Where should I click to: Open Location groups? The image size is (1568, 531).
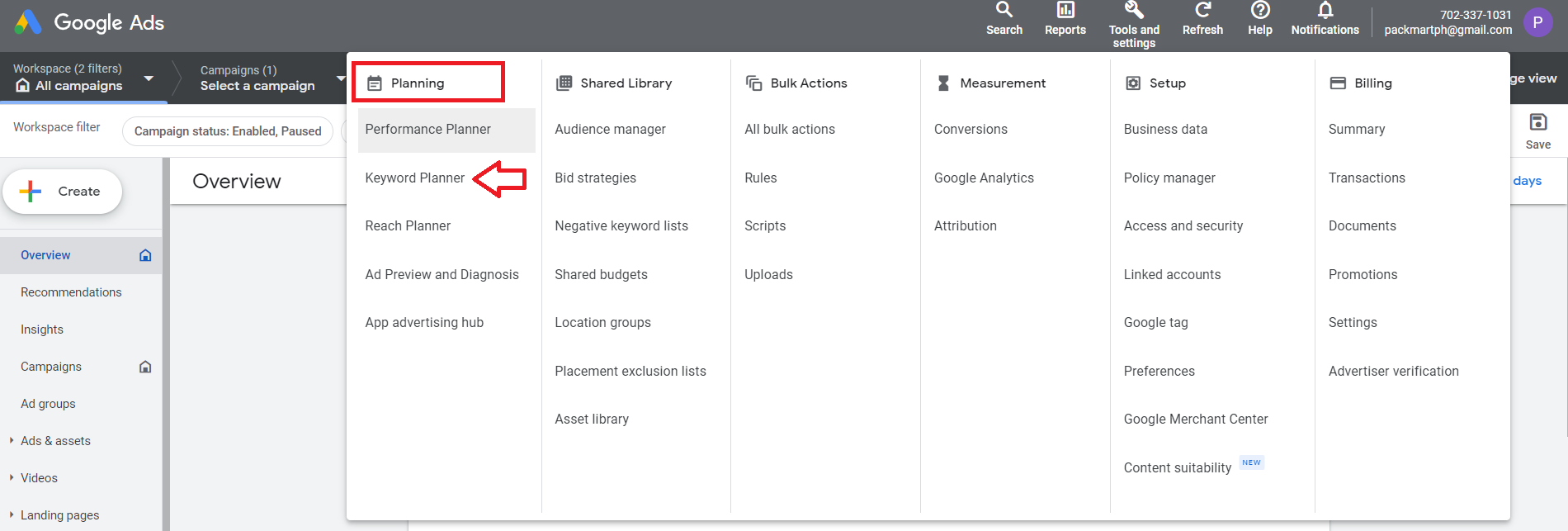602,322
